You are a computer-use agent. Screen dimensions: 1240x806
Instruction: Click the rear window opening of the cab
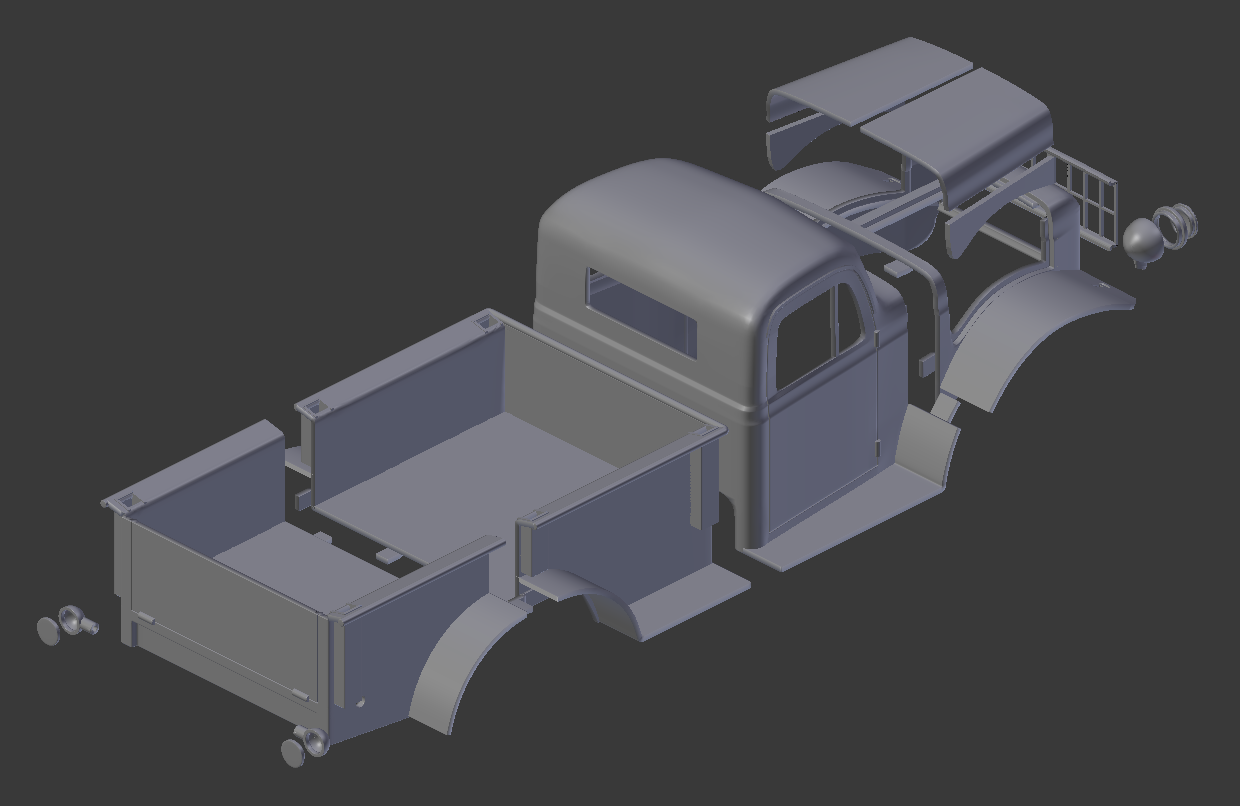tap(640, 310)
